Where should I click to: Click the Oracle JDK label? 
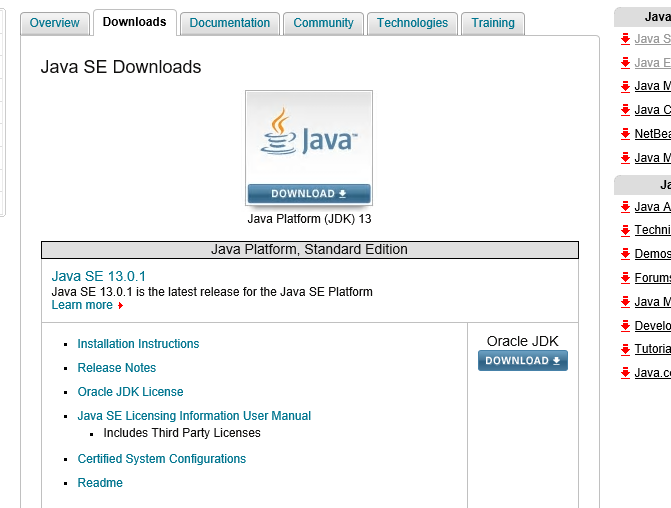(523, 342)
